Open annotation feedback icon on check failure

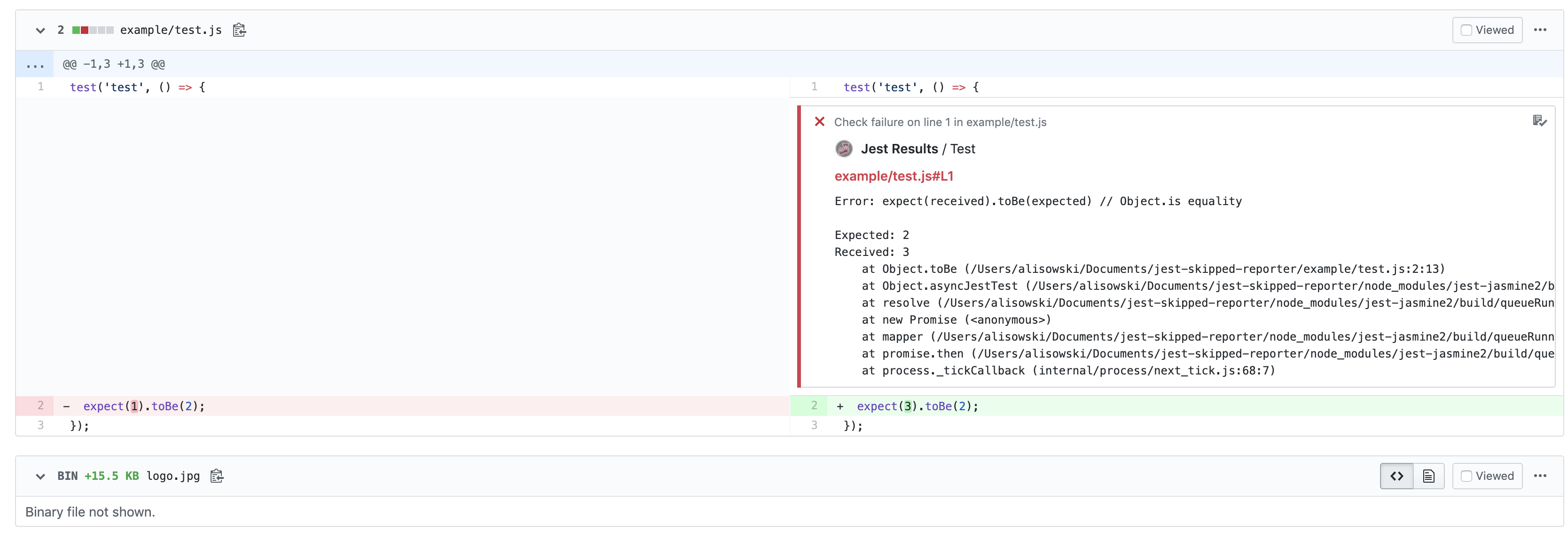click(x=1539, y=120)
